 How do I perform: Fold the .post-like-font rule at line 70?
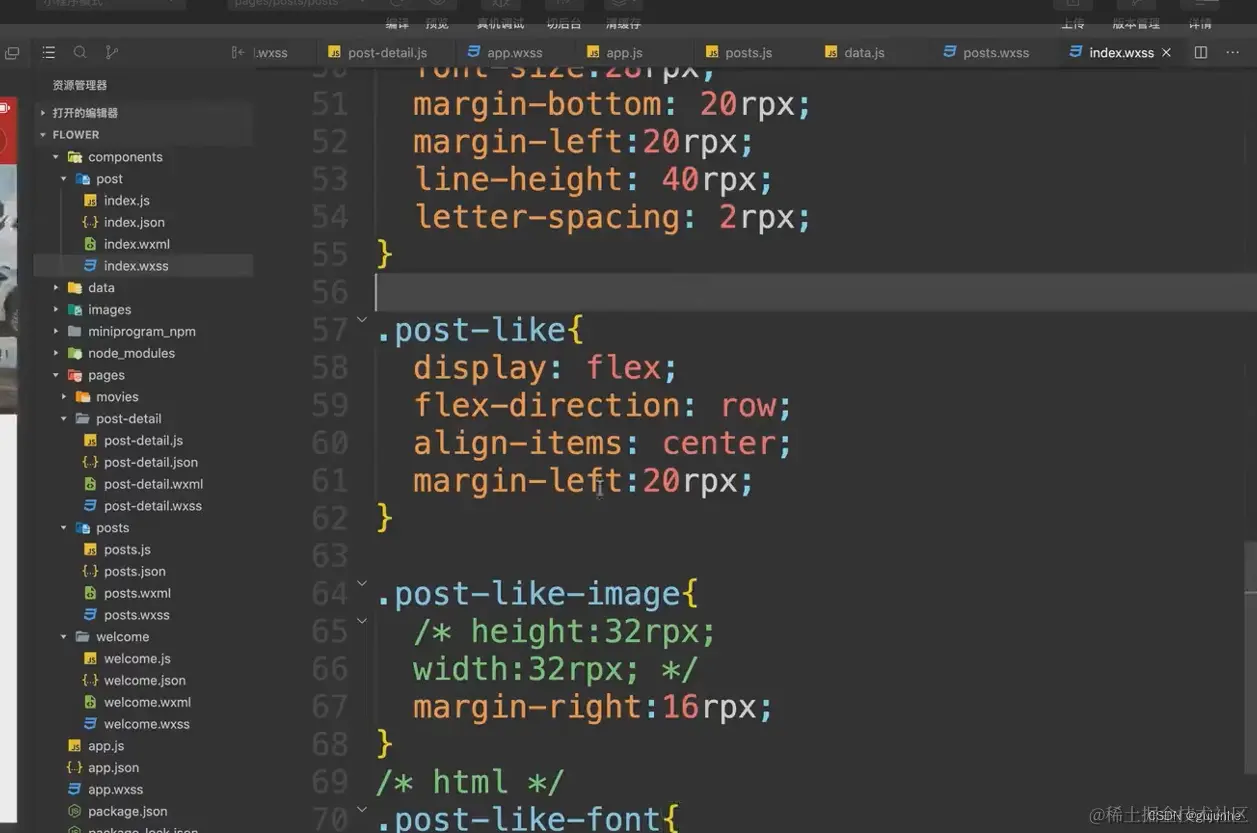362,810
